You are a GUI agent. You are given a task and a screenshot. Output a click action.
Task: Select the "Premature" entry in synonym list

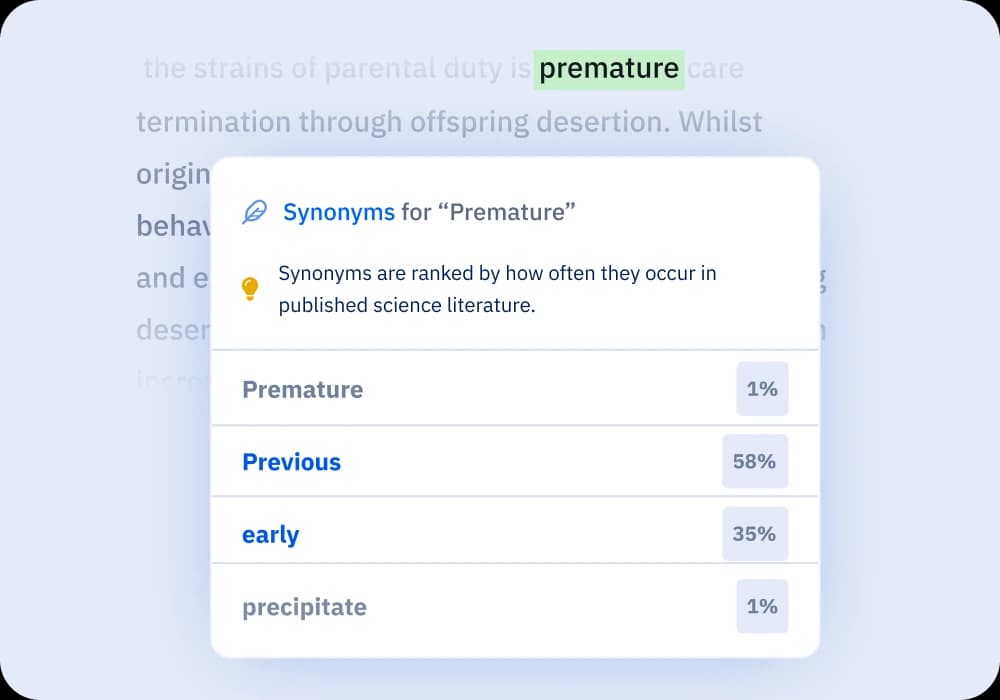pyautogui.click(x=302, y=389)
